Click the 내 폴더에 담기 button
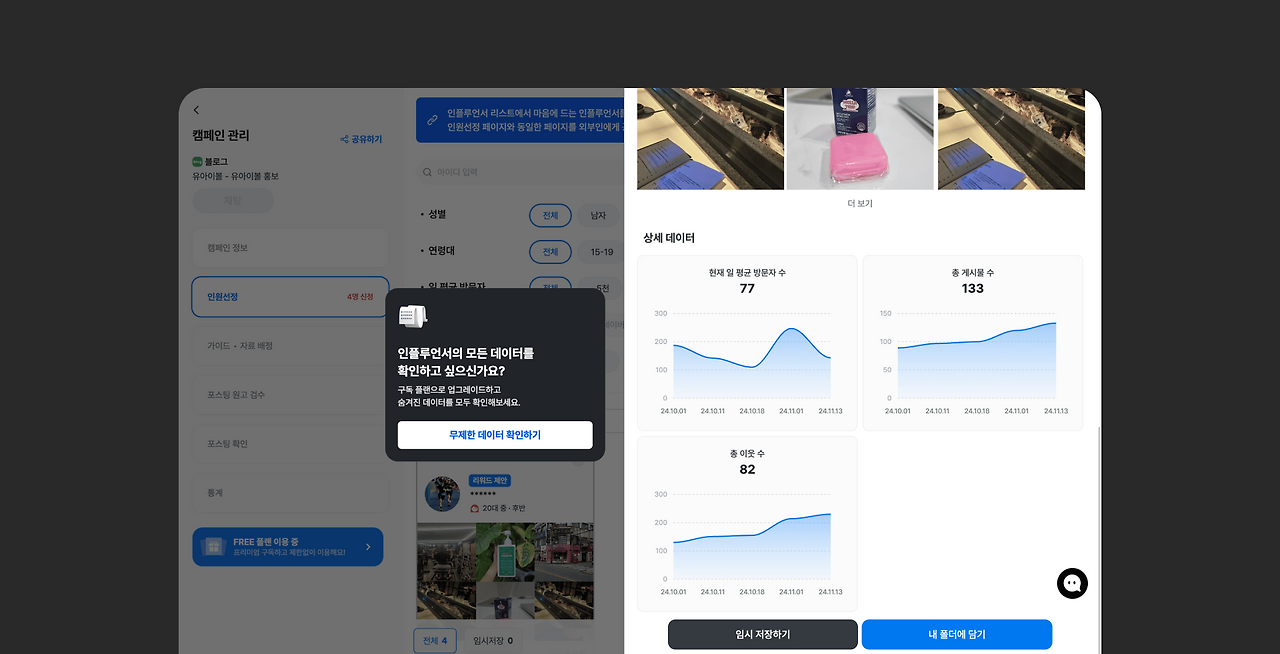This screenshot has height=654, width=1280. (x=957, y=634)
